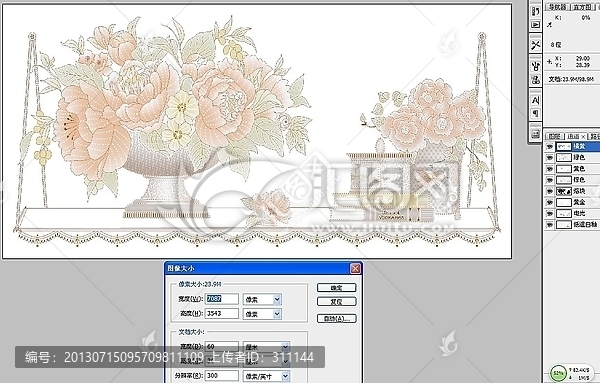
Task: Open the Tool Presets crossed-tools icon
Action: pyautogui.click(x=535, y=45)
